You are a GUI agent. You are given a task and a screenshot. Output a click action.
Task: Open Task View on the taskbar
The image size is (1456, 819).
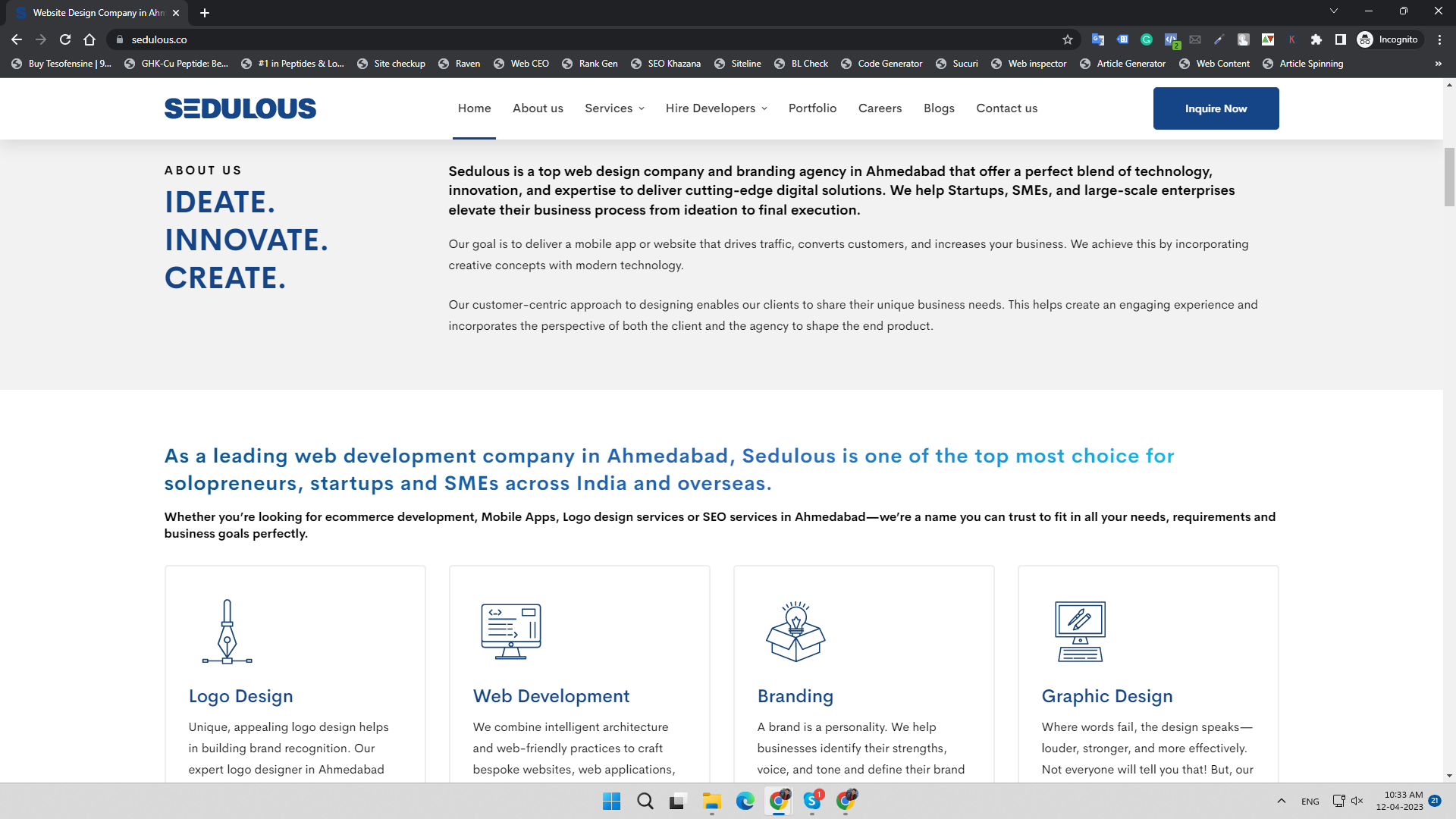tap(678, 801)
